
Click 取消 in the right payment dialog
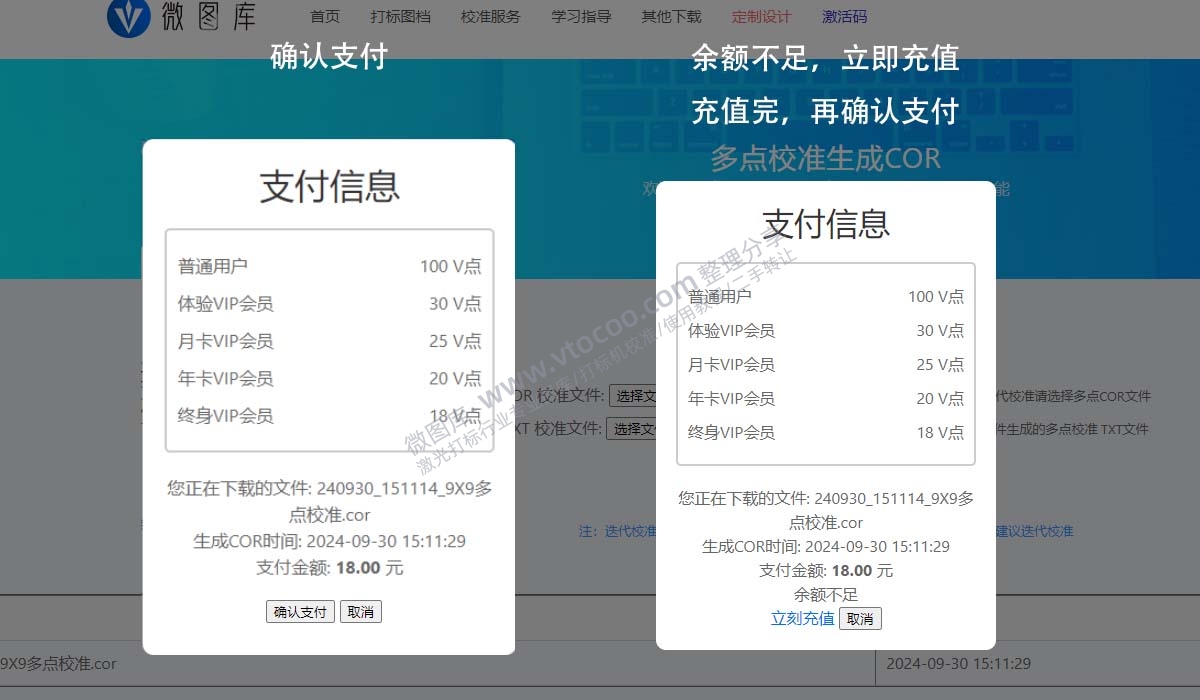point(861,619)
